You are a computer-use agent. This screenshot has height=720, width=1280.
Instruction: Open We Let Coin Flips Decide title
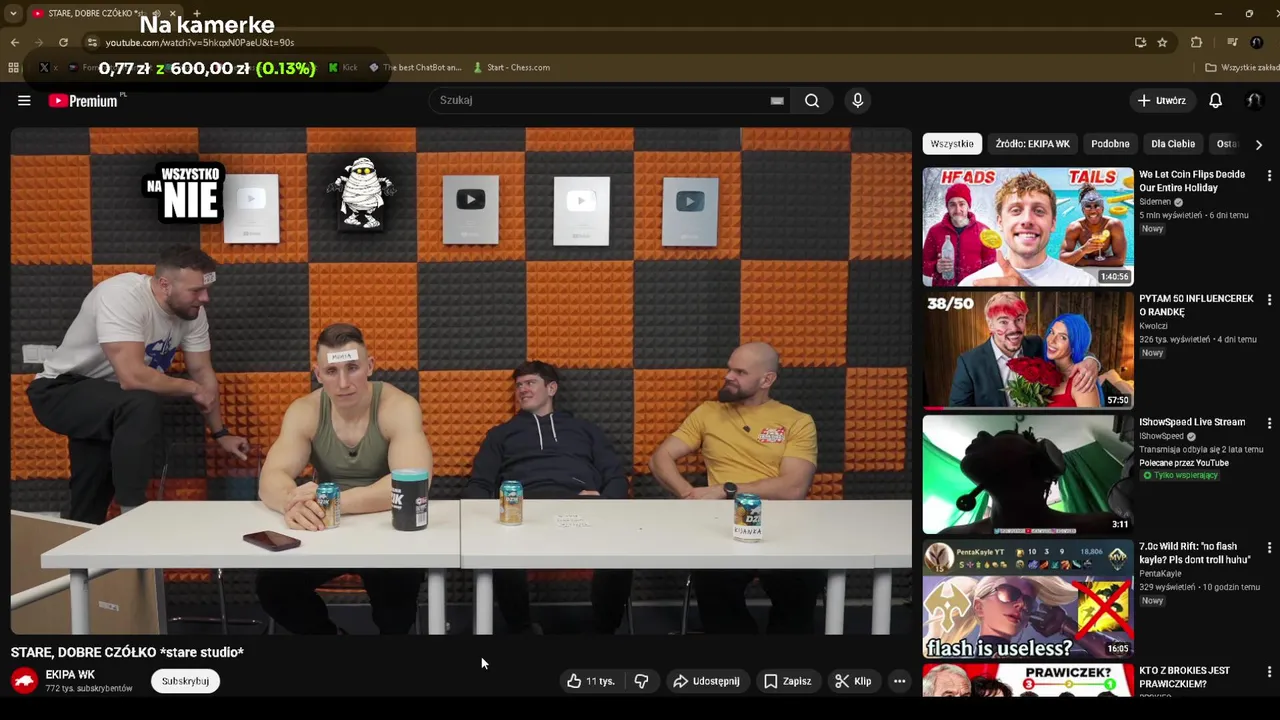point(1192,181)
